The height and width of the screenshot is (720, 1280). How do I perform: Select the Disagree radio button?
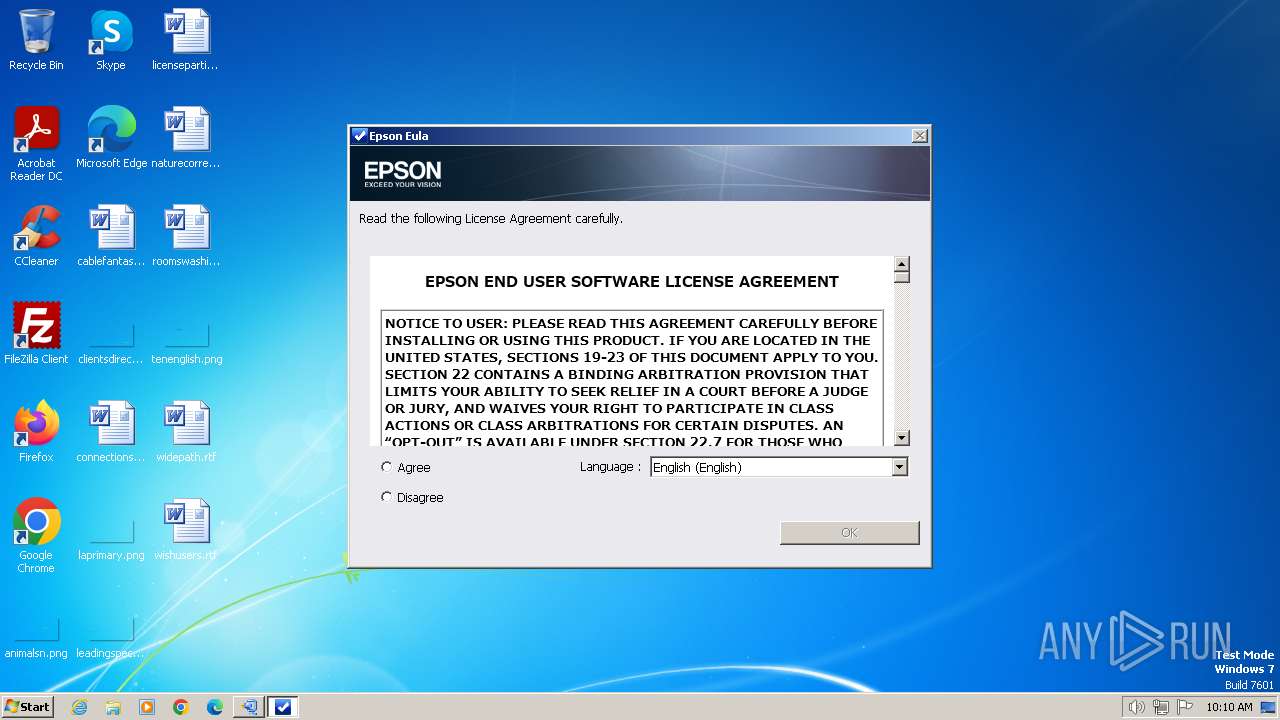387,497
